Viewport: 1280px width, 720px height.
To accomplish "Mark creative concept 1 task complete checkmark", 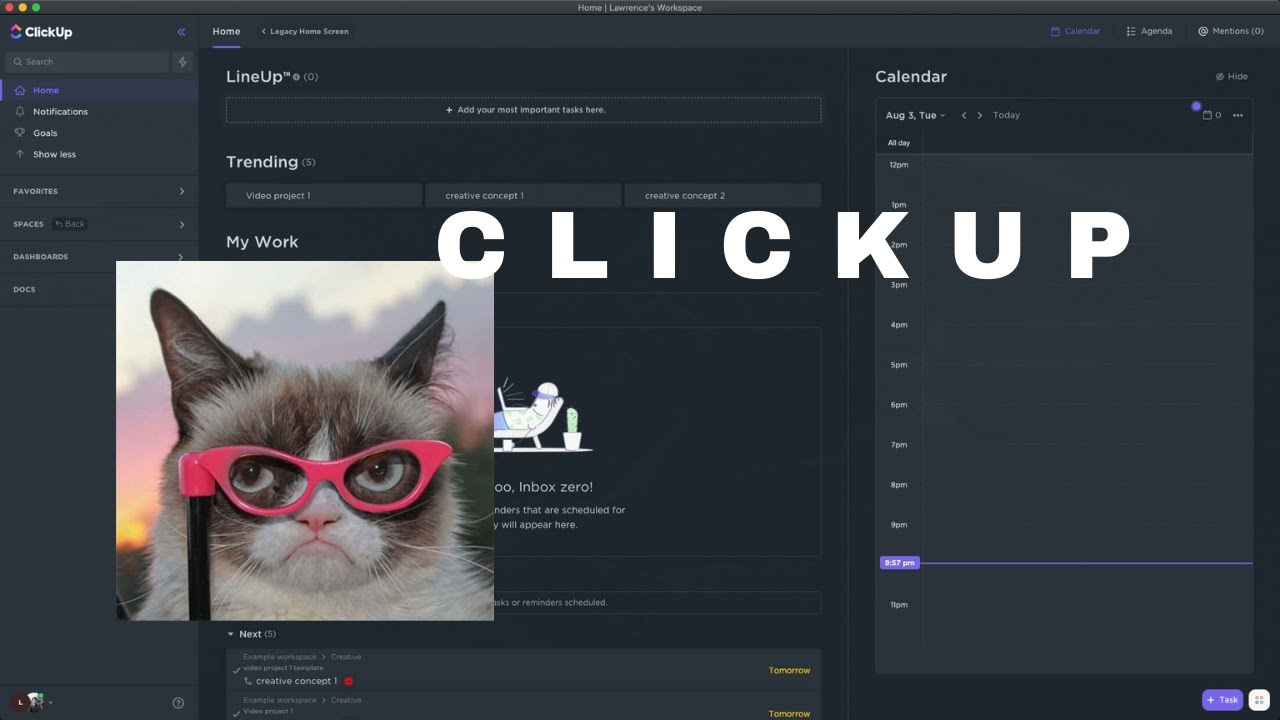I will pyautogui.click(x=236, y=670).
